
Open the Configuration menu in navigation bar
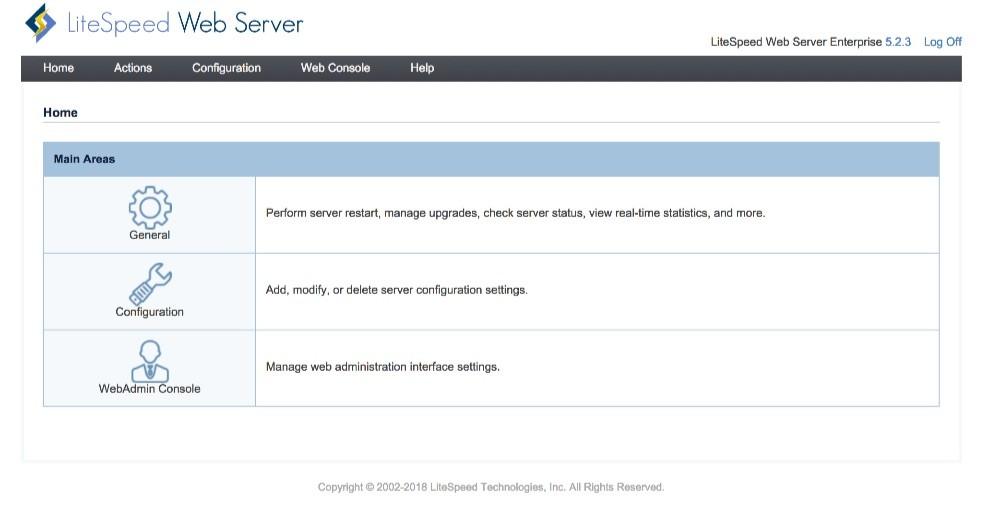pos(226,68)
